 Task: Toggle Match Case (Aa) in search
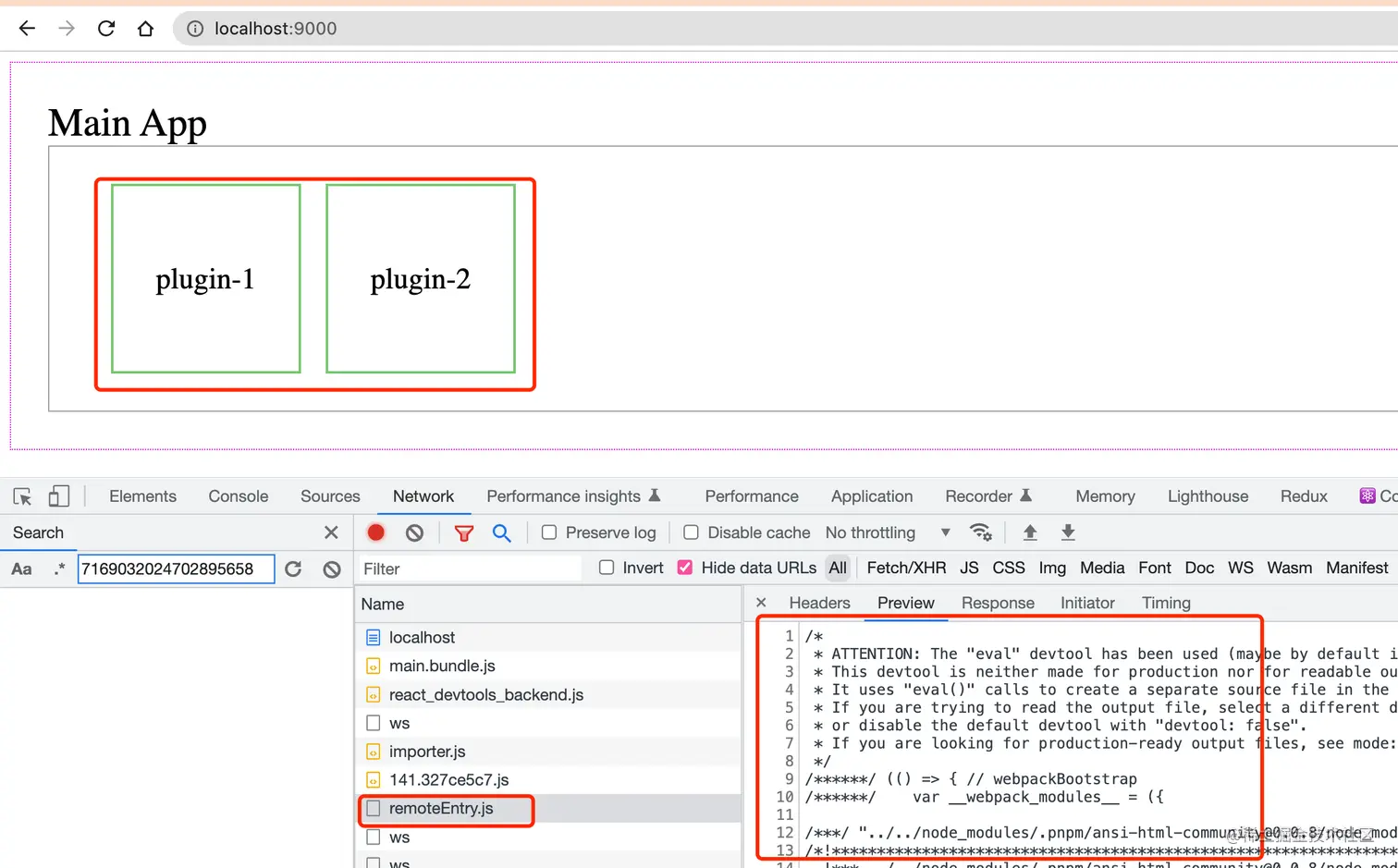[21, 569]
